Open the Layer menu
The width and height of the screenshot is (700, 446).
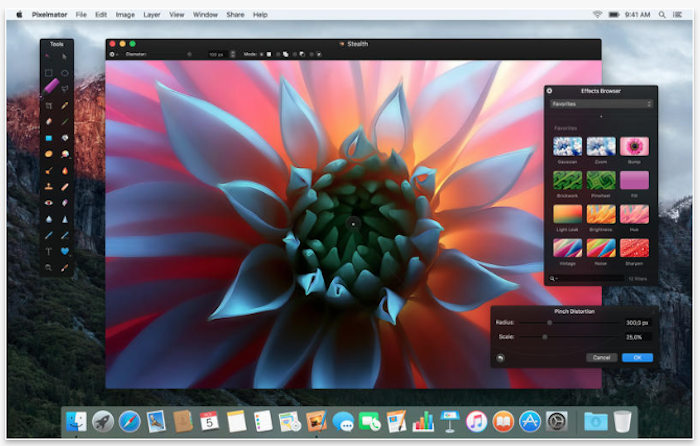pyautogui.click(x=152, y=15)
